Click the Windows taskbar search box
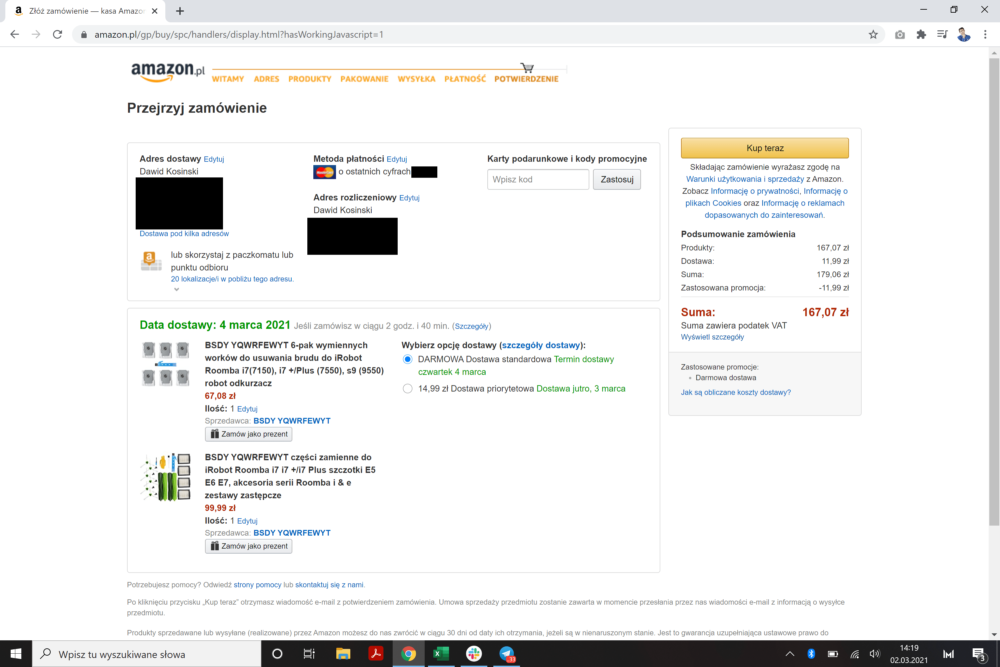Screen dimensions: 1000x667 click(147, 654)
